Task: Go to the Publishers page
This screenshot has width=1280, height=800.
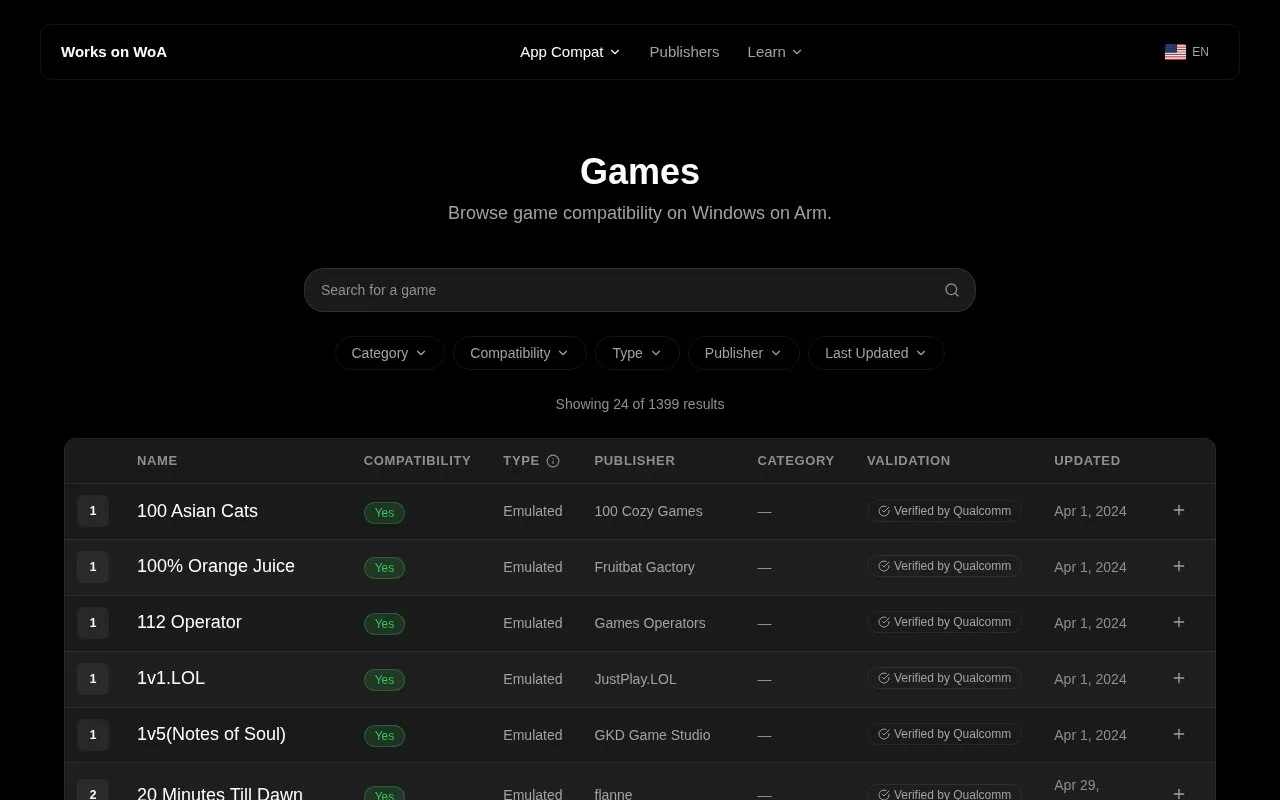Action: [684, 52]
